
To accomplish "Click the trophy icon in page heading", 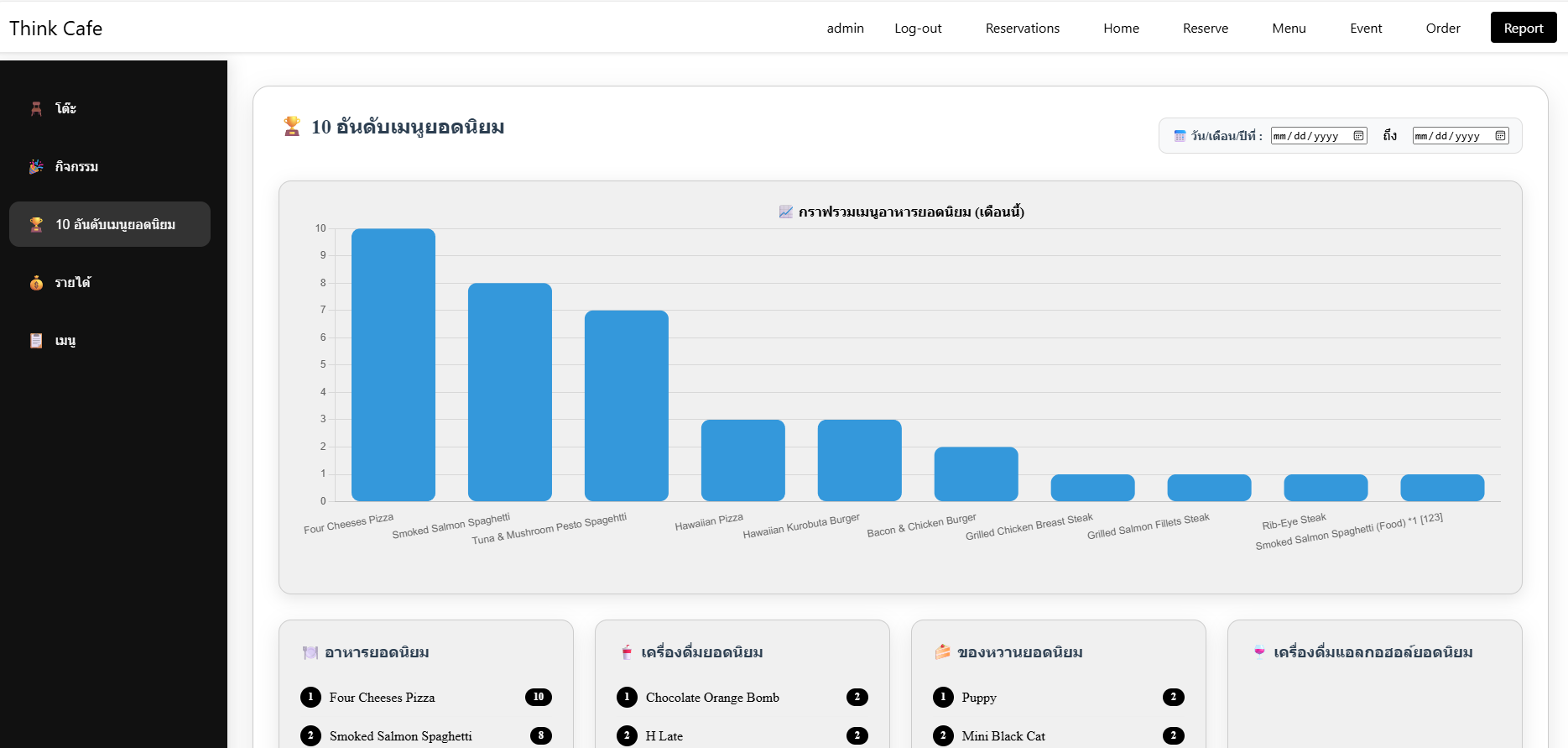I will coord(292,127).
